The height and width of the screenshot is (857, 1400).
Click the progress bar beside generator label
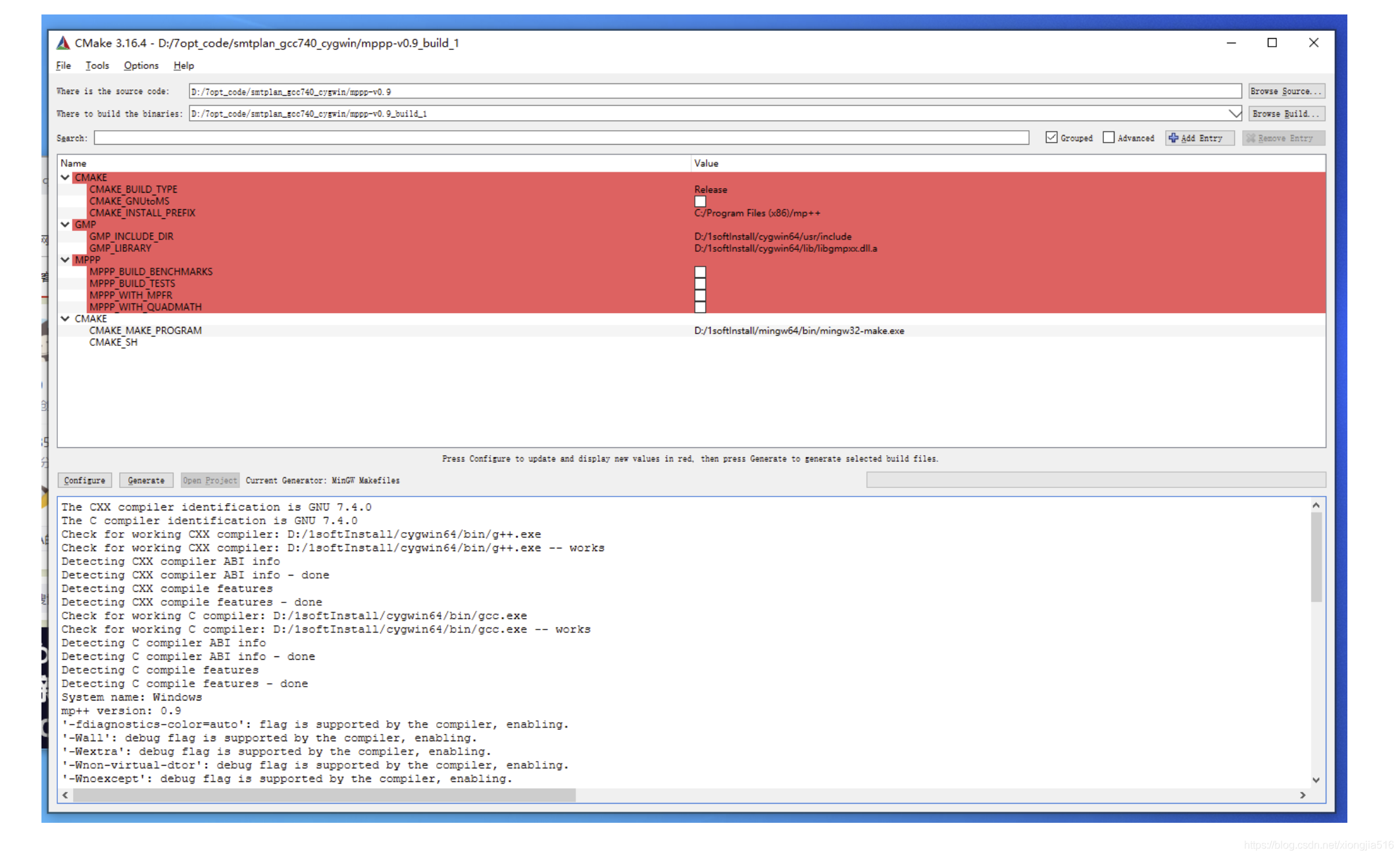(1096, 481)
